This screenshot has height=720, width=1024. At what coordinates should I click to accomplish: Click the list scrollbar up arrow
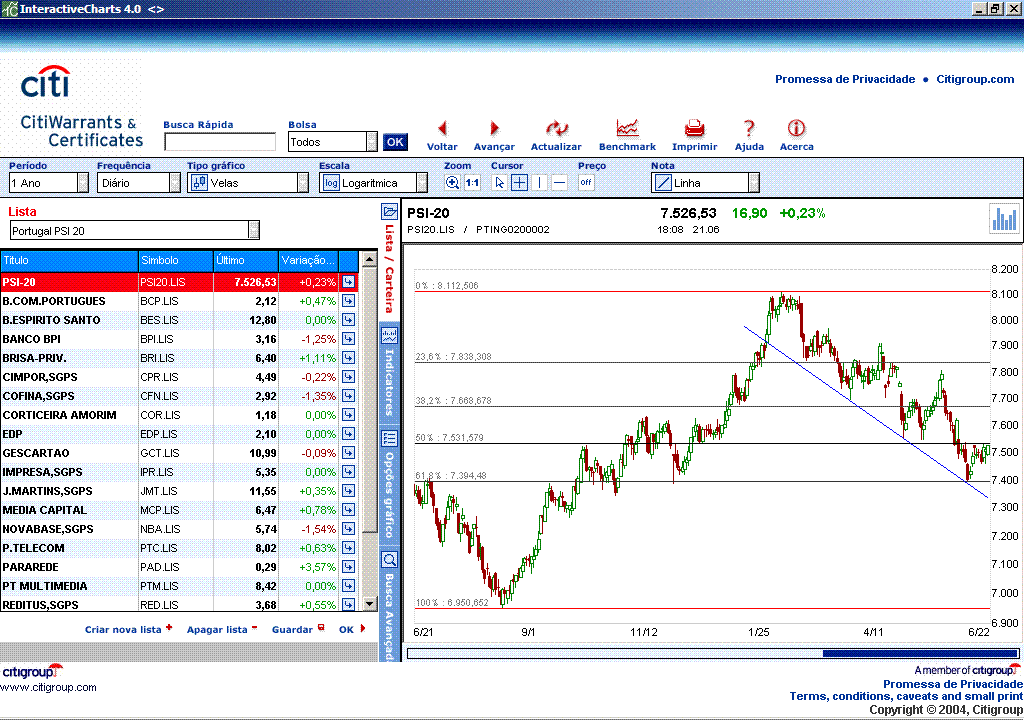pos(370,259)
